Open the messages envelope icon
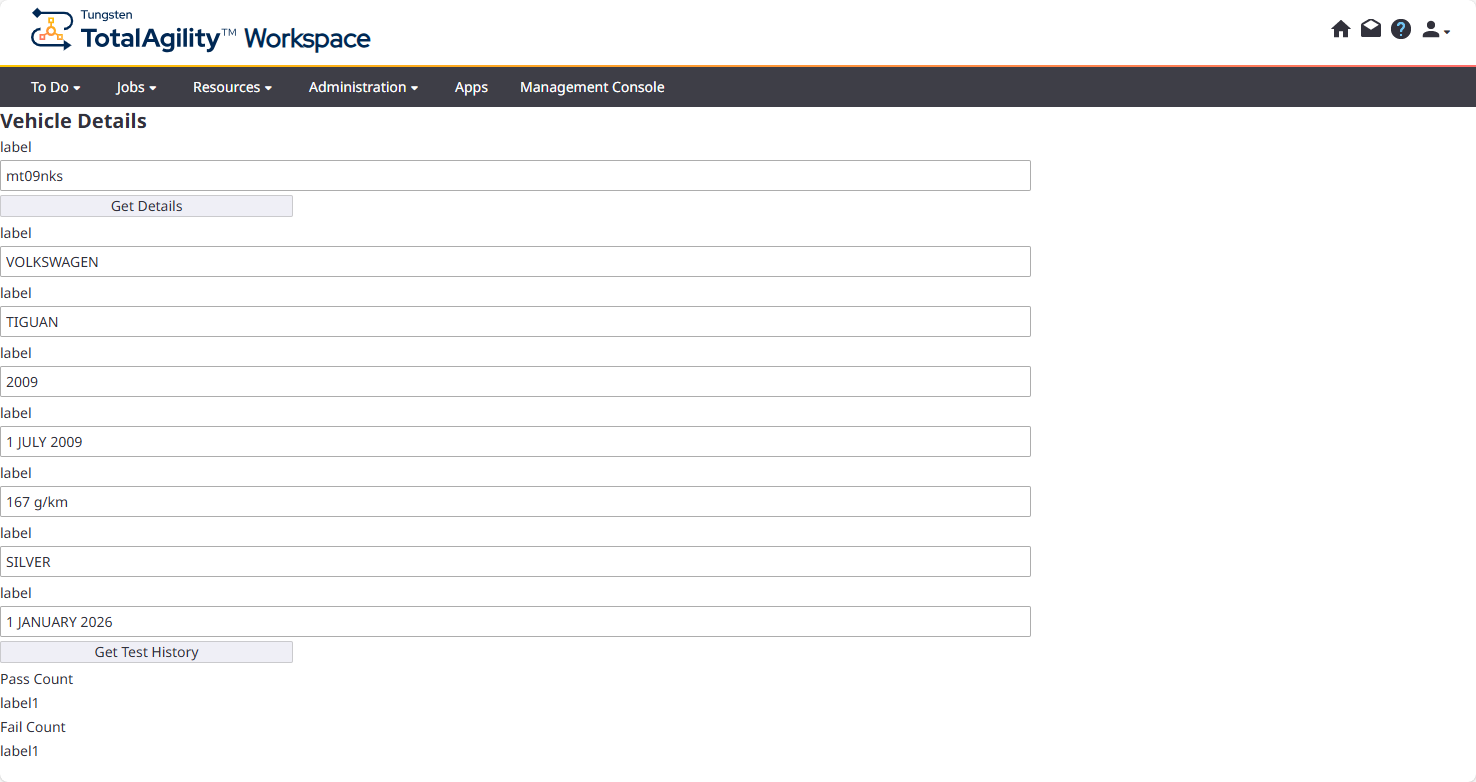 tap(1370, 29)
